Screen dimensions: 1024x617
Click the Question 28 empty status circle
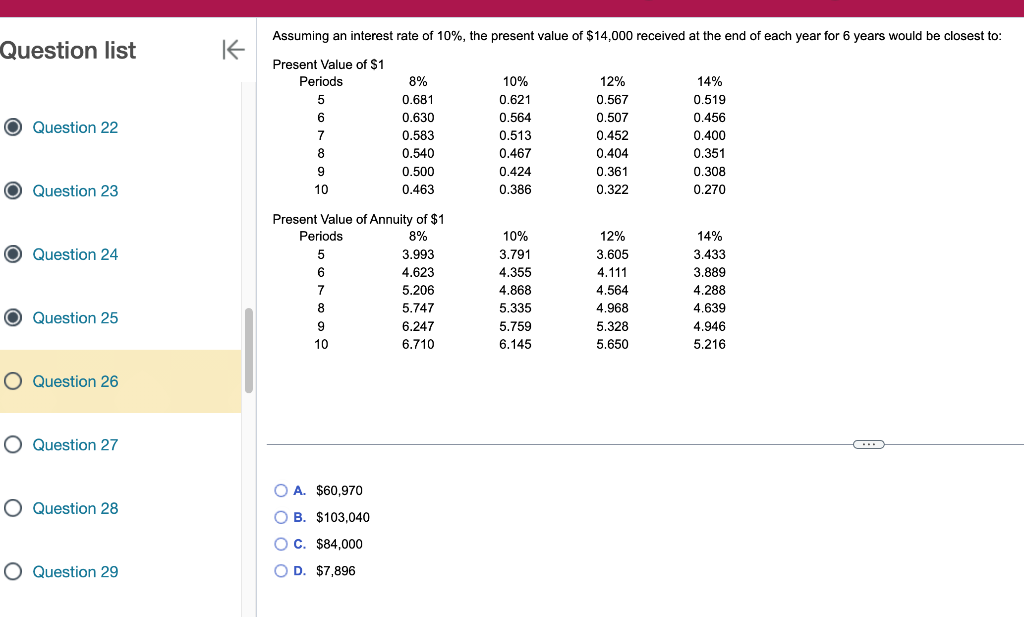13,508
